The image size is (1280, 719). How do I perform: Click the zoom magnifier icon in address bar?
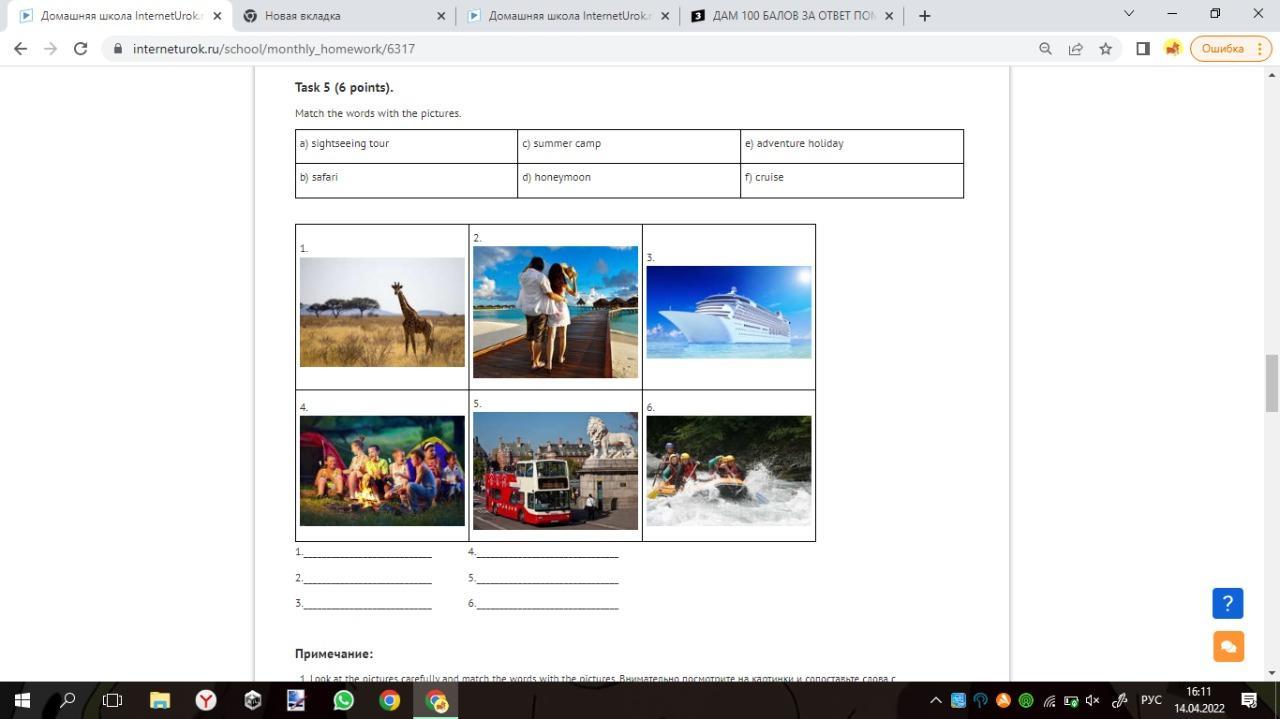[1045, 49]
